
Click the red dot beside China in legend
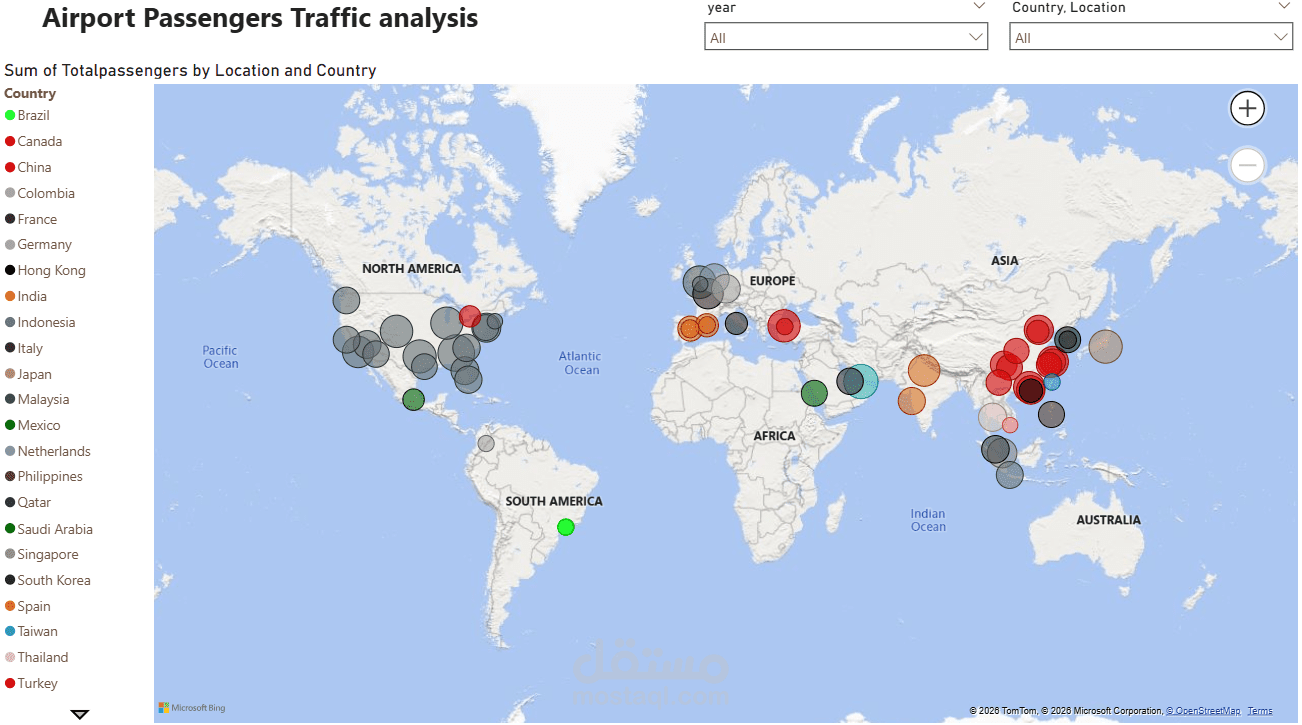click(x=8, y=167)
